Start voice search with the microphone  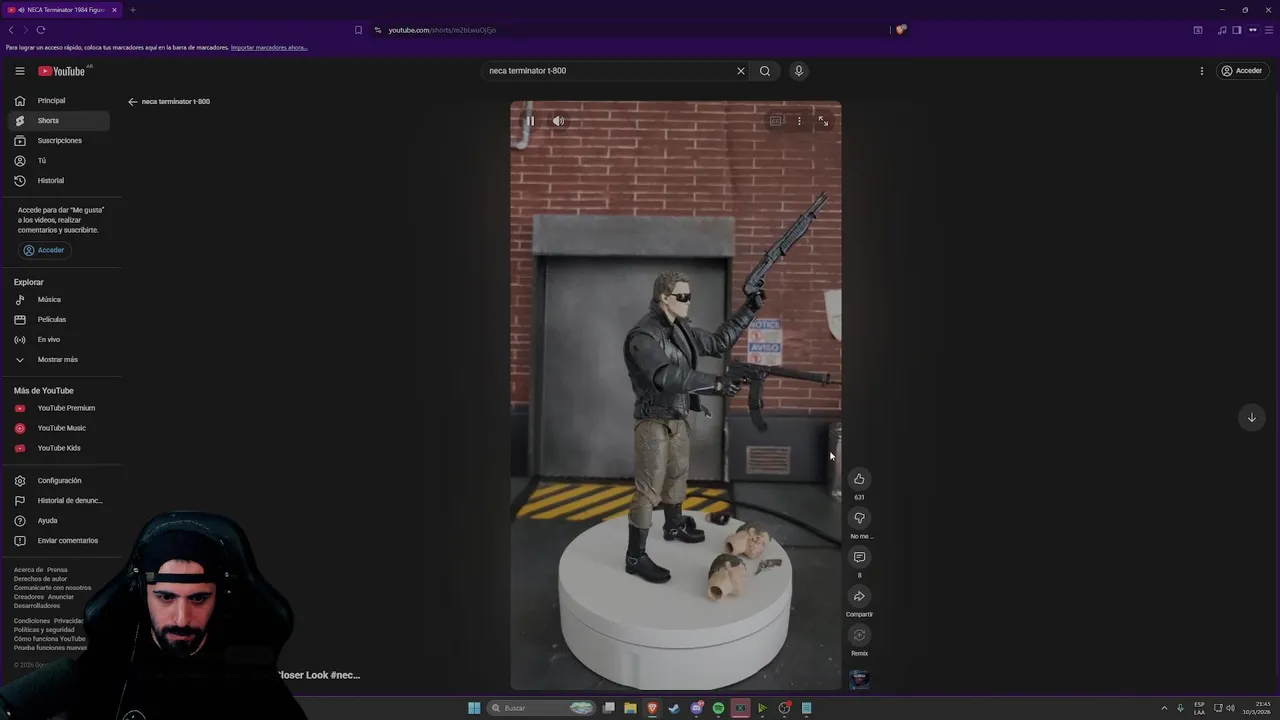point(798,71)
